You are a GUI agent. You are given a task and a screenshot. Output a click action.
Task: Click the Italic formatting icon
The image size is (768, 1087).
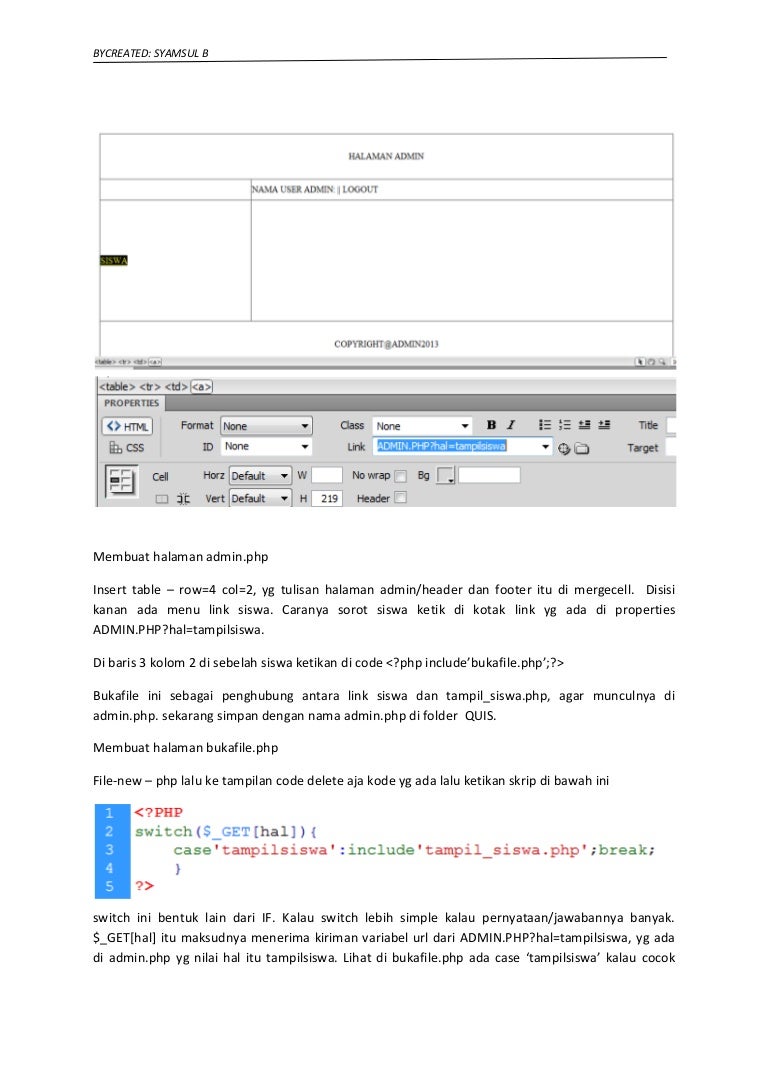coord(511,425)
